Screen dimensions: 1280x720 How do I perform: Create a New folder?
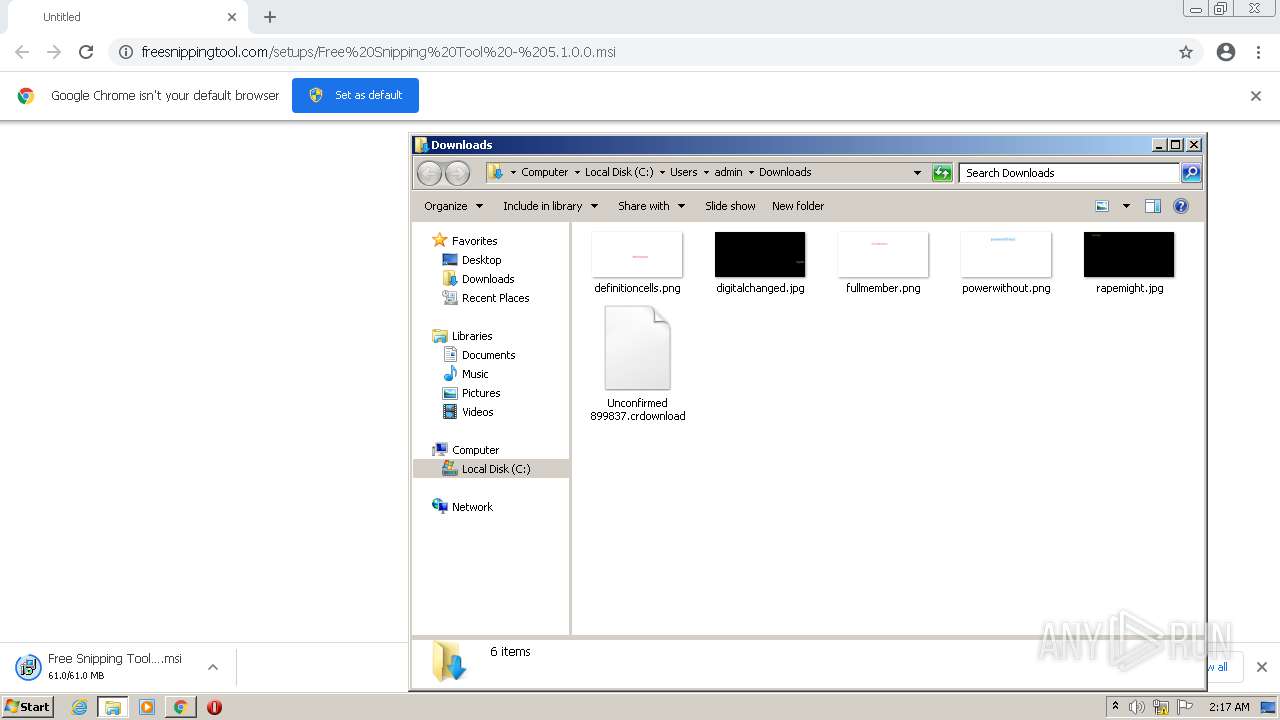pyautogui.click(x=798, y=206)
